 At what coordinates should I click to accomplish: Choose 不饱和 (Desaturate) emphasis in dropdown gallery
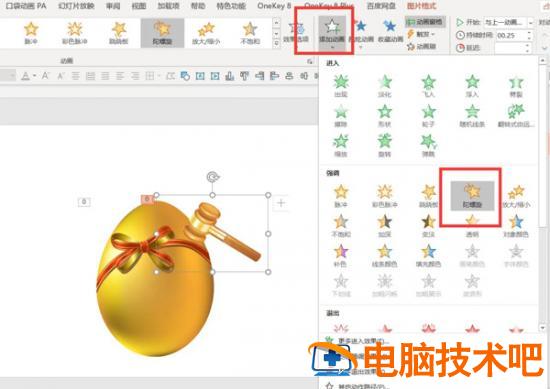click(341, 226)
